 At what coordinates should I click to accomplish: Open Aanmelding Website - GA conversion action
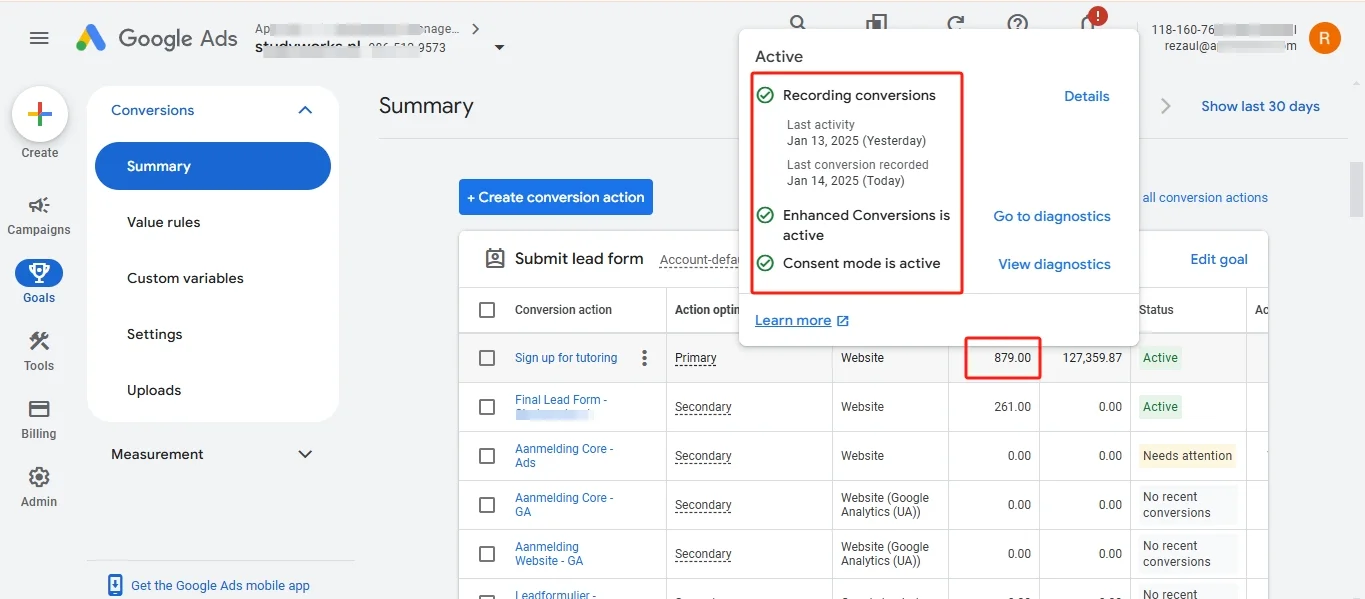[x=549, y=554]
